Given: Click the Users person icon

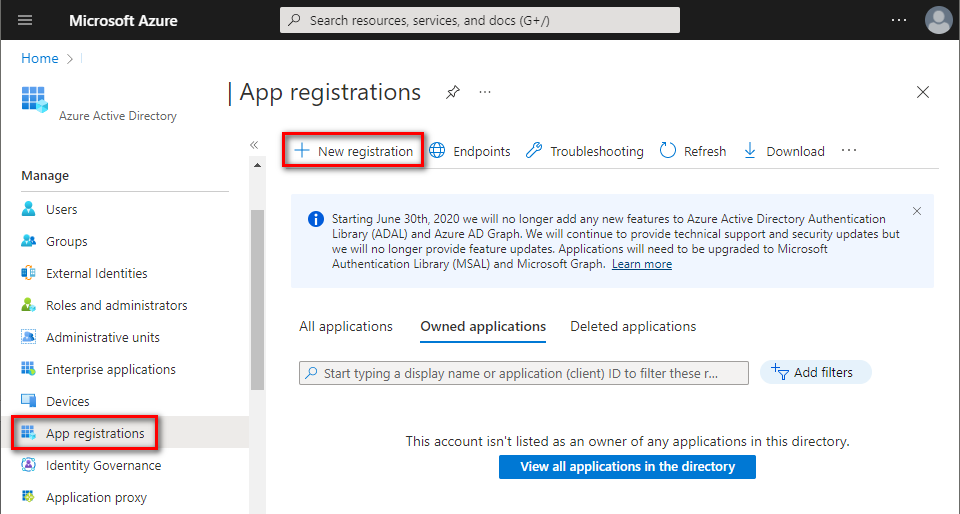Looking at the screenshot, I should pyautogui.click(x=28, y=209).
